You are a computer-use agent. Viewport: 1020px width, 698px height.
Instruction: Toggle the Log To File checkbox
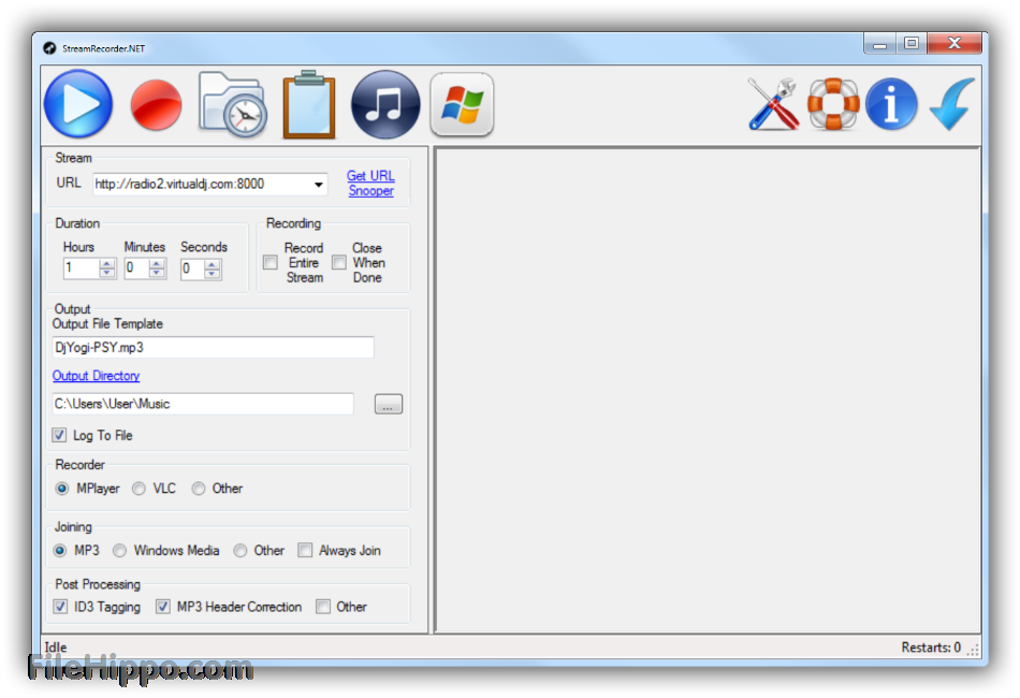[x=60, y=435]
